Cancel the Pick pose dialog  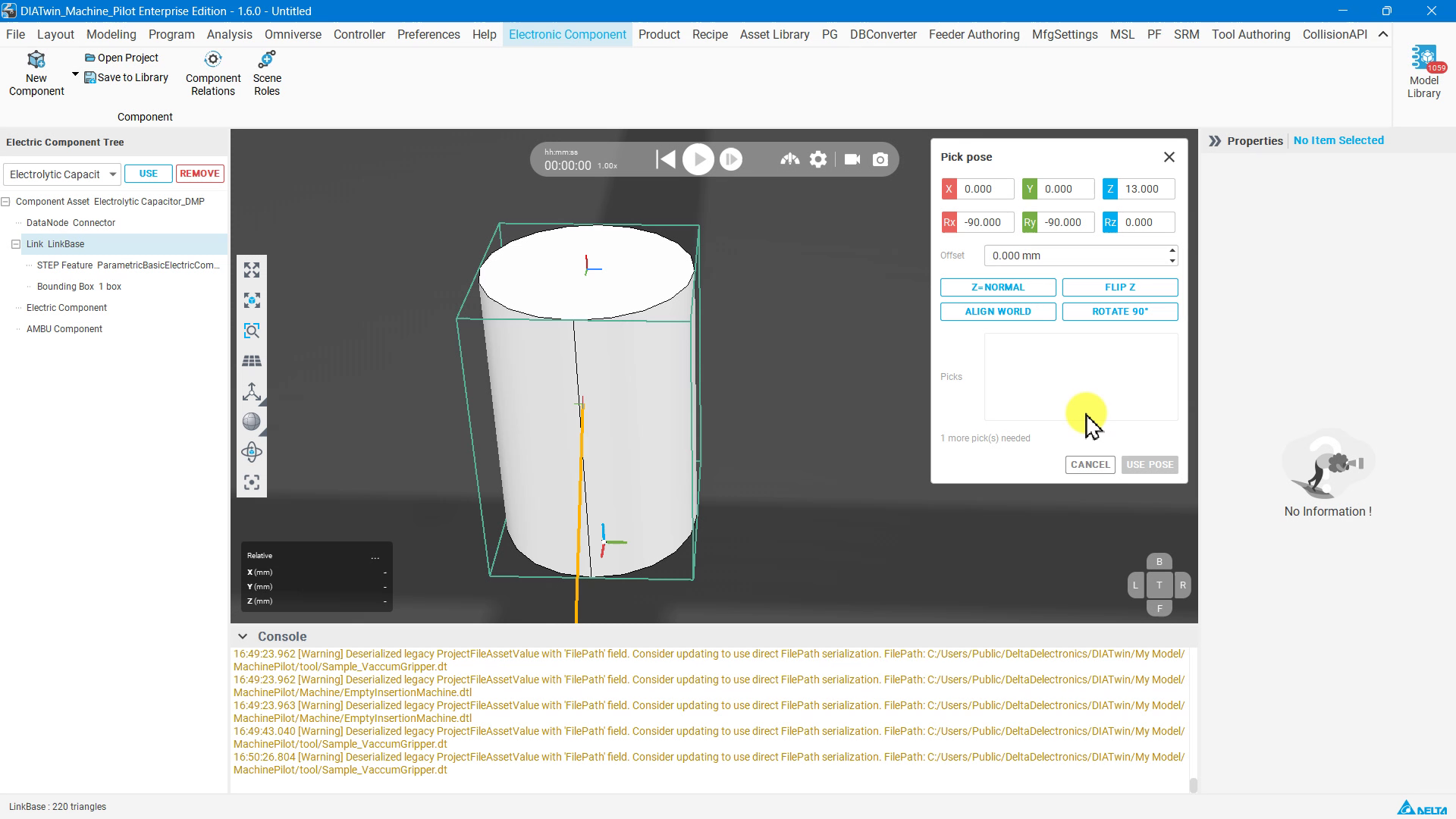(1090, 465)
